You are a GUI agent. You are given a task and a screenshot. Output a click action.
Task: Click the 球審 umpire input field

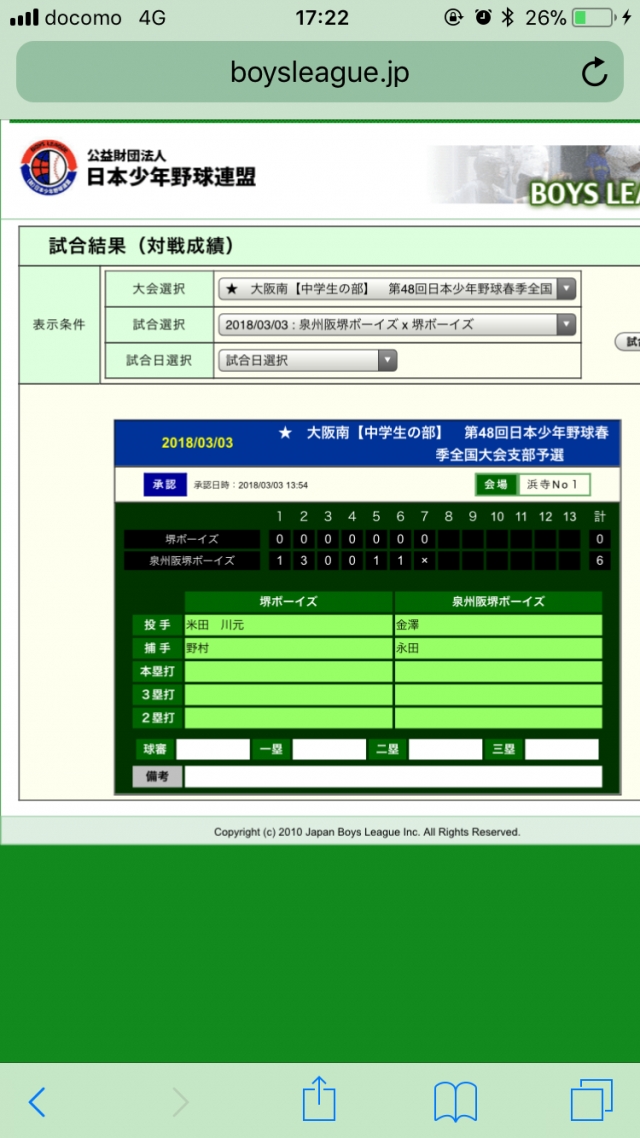tap(213, 749)
